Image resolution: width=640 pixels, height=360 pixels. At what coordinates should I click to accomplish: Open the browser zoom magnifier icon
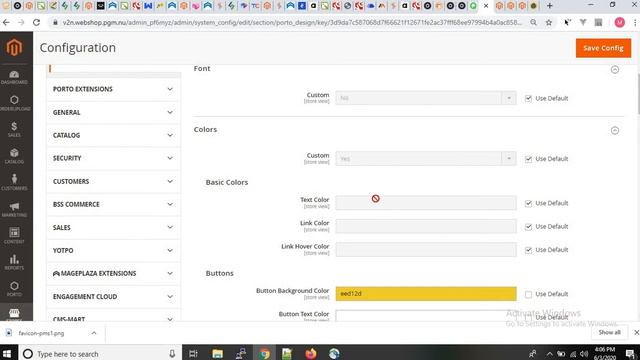pyautogui.click(x=533, y=23)
